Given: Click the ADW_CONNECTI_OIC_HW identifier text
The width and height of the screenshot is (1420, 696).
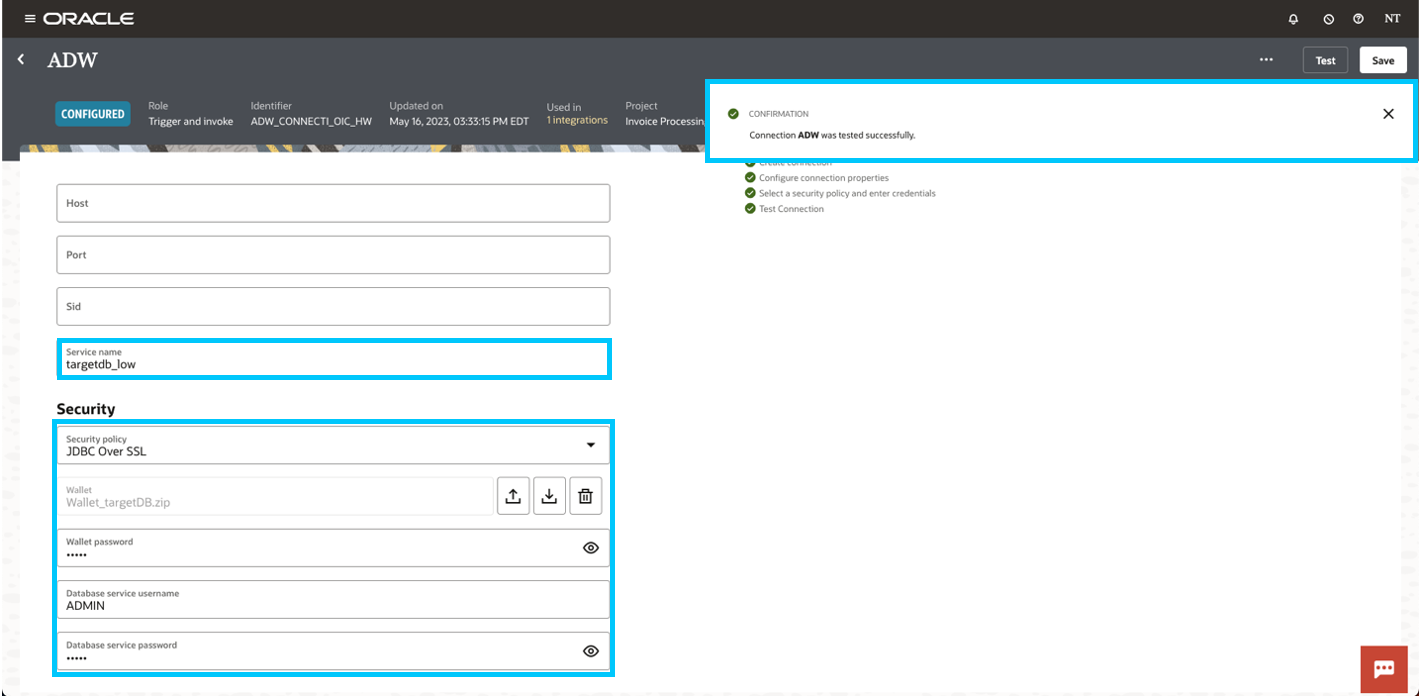Looking at the screenshot, I should pyautogui.click(x=311, y=121).
